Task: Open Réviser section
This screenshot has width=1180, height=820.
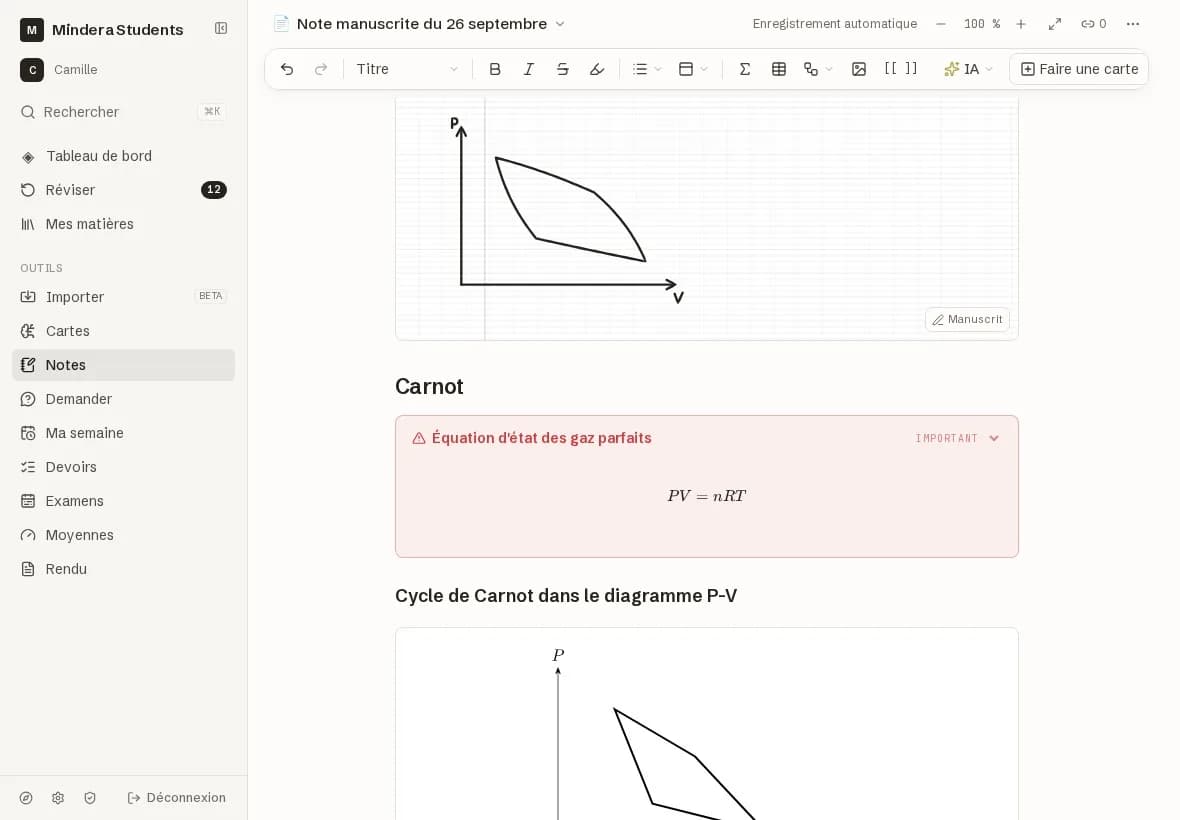Action: 123,190
